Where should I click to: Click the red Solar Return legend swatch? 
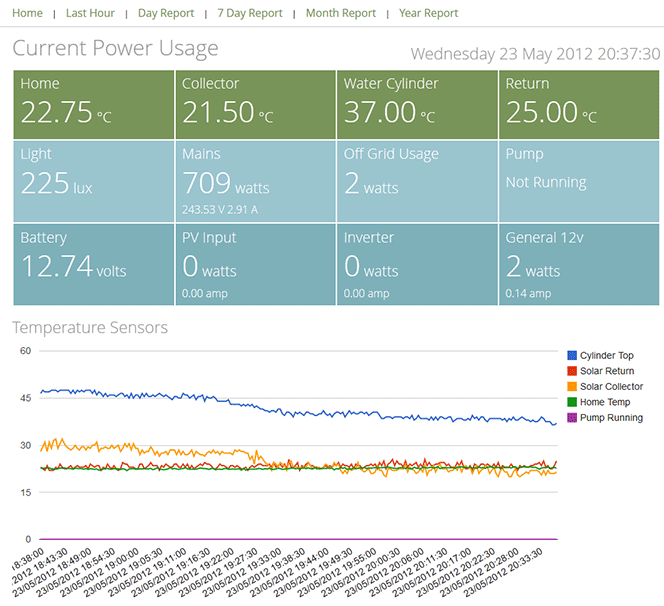click(572, 371)
